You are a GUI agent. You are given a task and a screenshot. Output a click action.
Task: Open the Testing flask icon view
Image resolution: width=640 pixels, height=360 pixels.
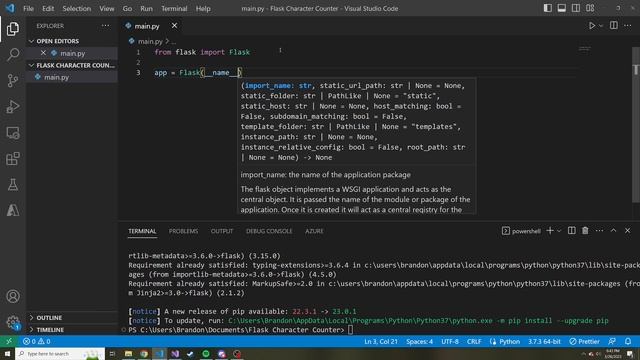click(13, 185)
